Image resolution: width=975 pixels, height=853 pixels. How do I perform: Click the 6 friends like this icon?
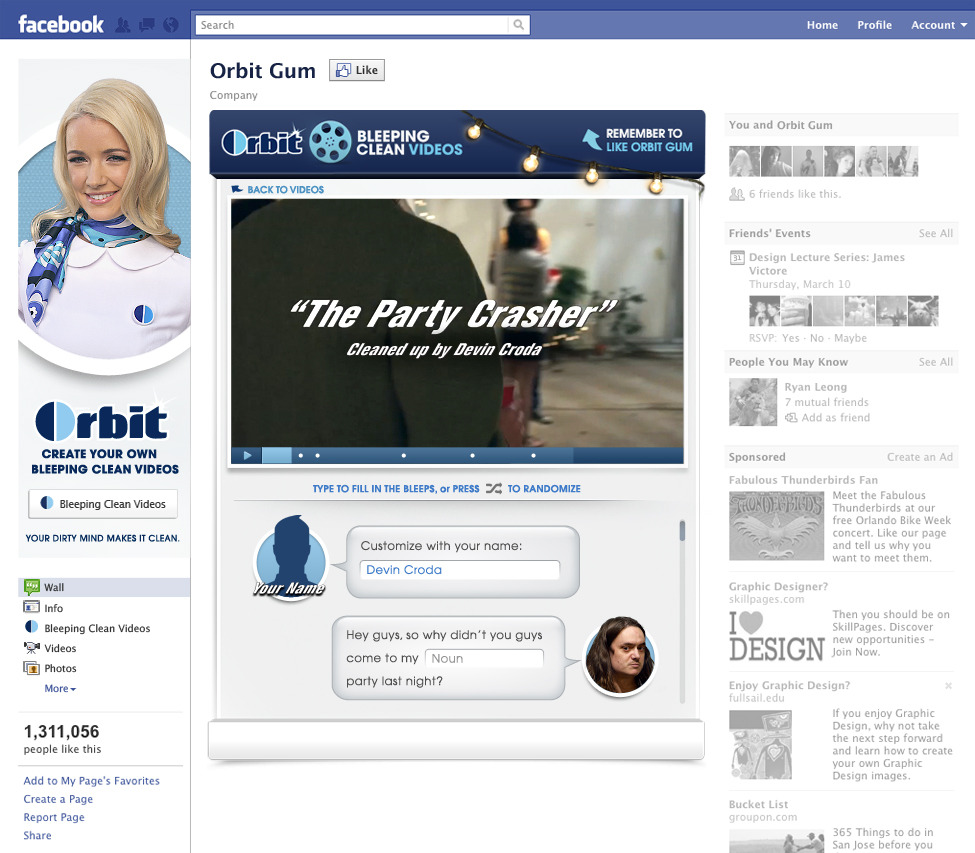pos(737,194)
